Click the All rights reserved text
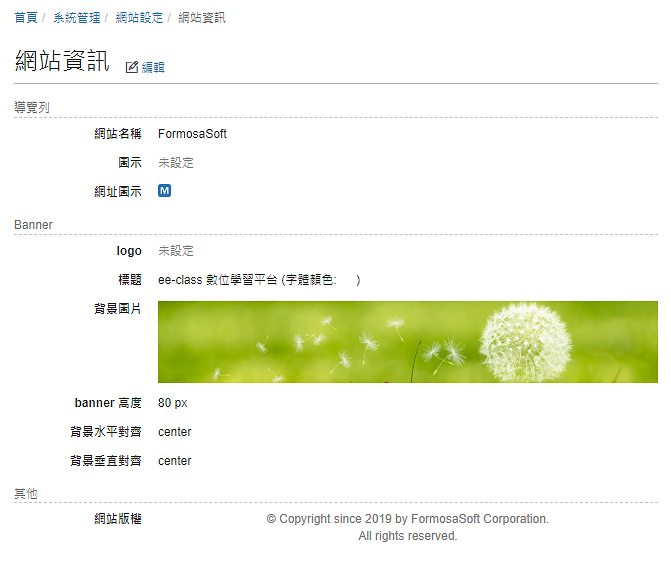The image size is (671, 565). 408,536
